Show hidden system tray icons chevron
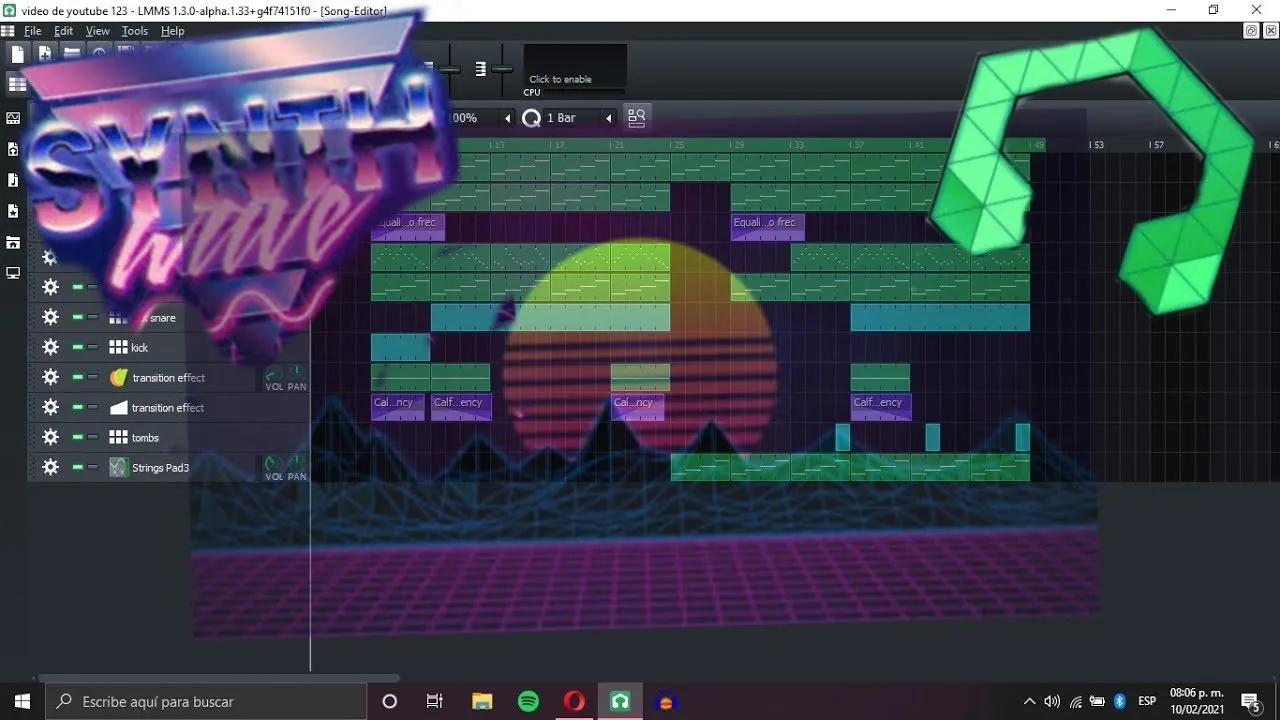Image resolution: width=1280 pixels, height=720 pixels. tap(1029, 701)
